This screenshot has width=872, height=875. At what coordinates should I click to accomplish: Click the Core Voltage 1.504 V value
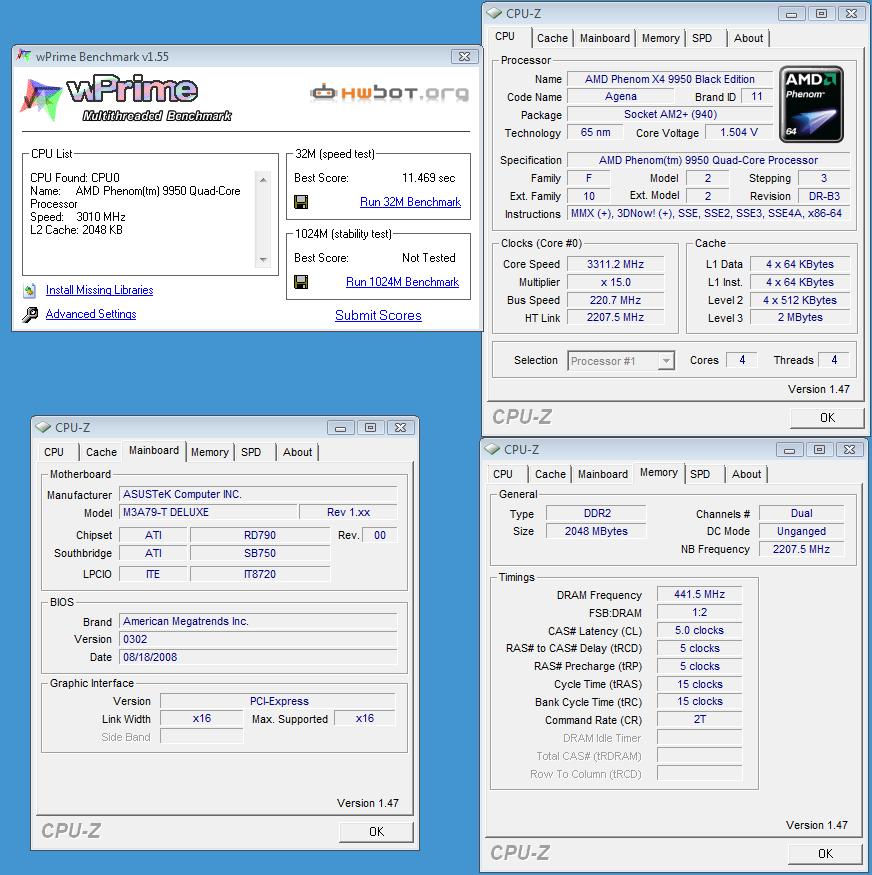tap(739, 132)
